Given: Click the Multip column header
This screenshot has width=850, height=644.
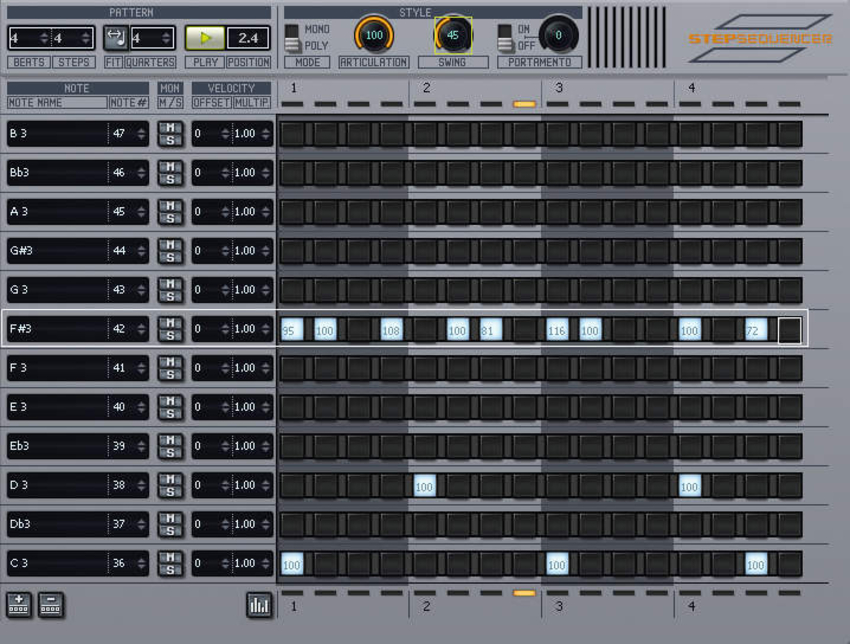Looking at the screenshot, I should point(252,102).
